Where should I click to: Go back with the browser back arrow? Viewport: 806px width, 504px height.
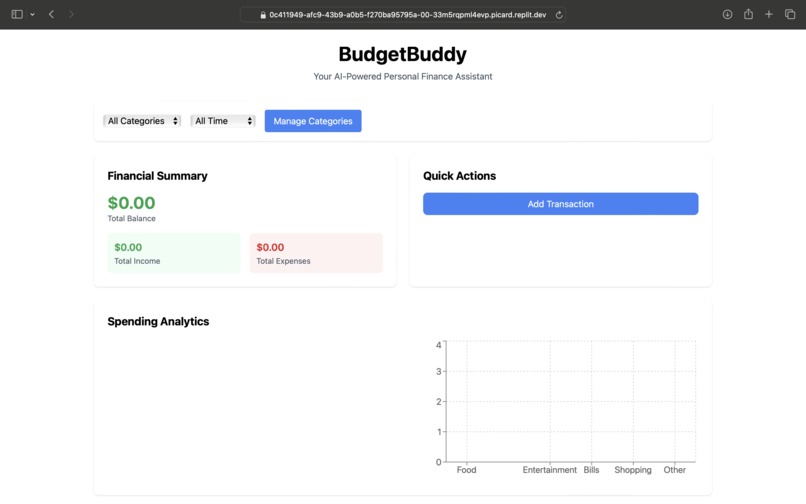[51, 14]
